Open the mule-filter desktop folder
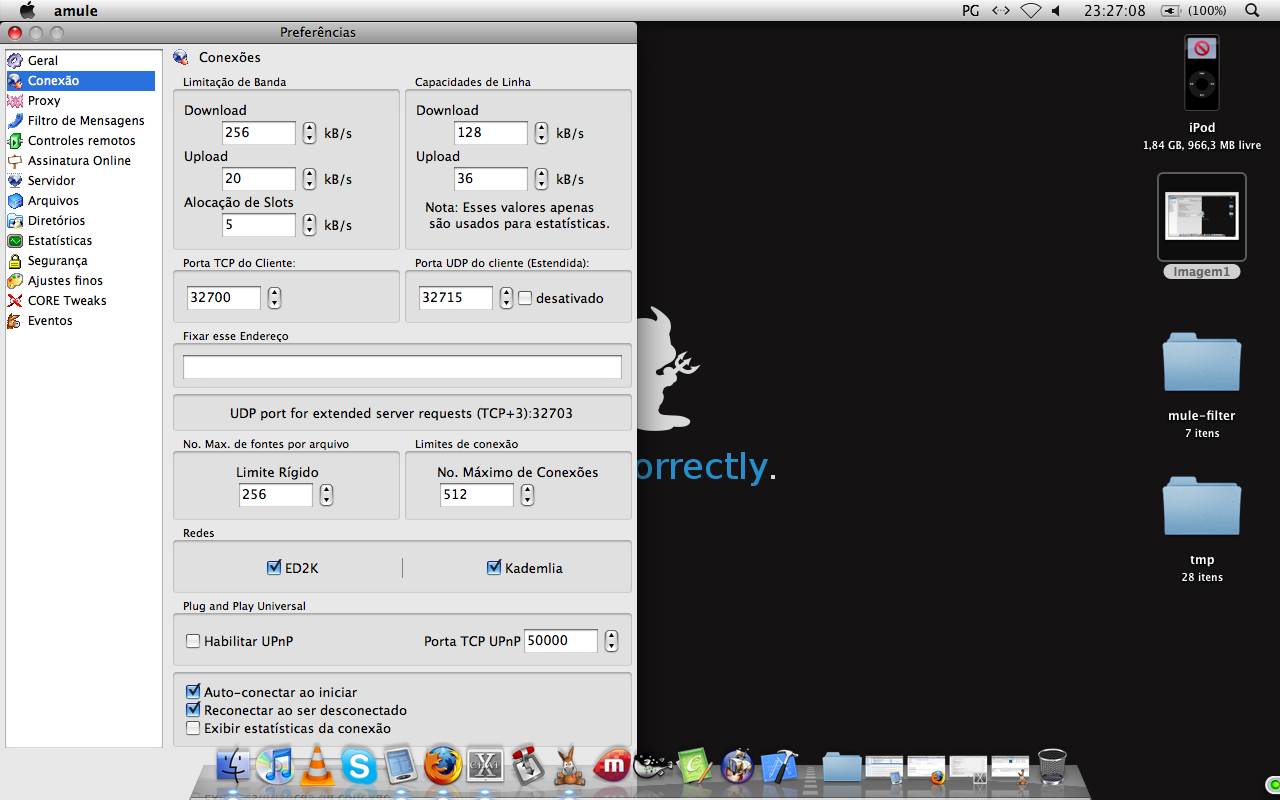1280x800 pixels. click(x=1201, y=366)
